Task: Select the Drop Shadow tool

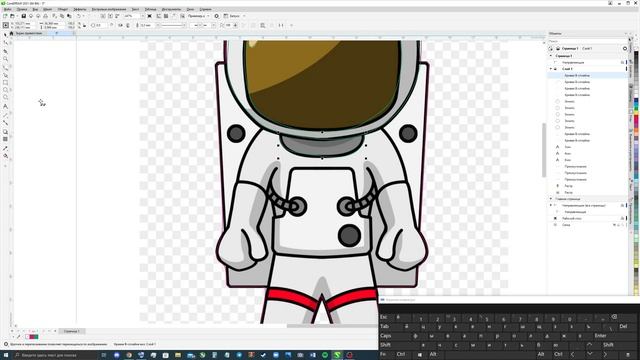Action: (5, 132)
